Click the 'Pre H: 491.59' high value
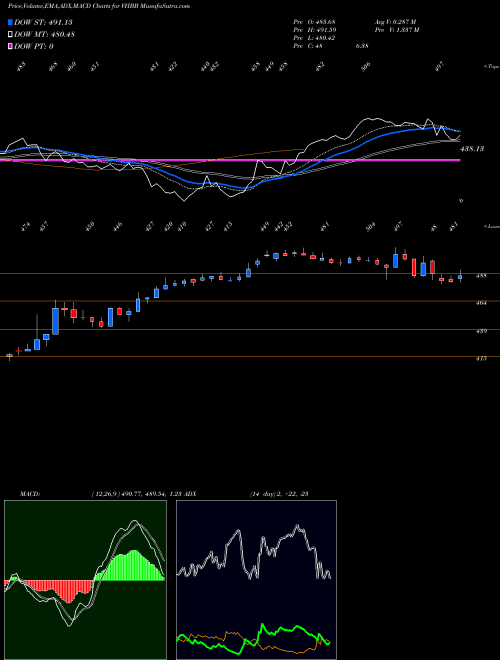 click(x=314, y=30)
